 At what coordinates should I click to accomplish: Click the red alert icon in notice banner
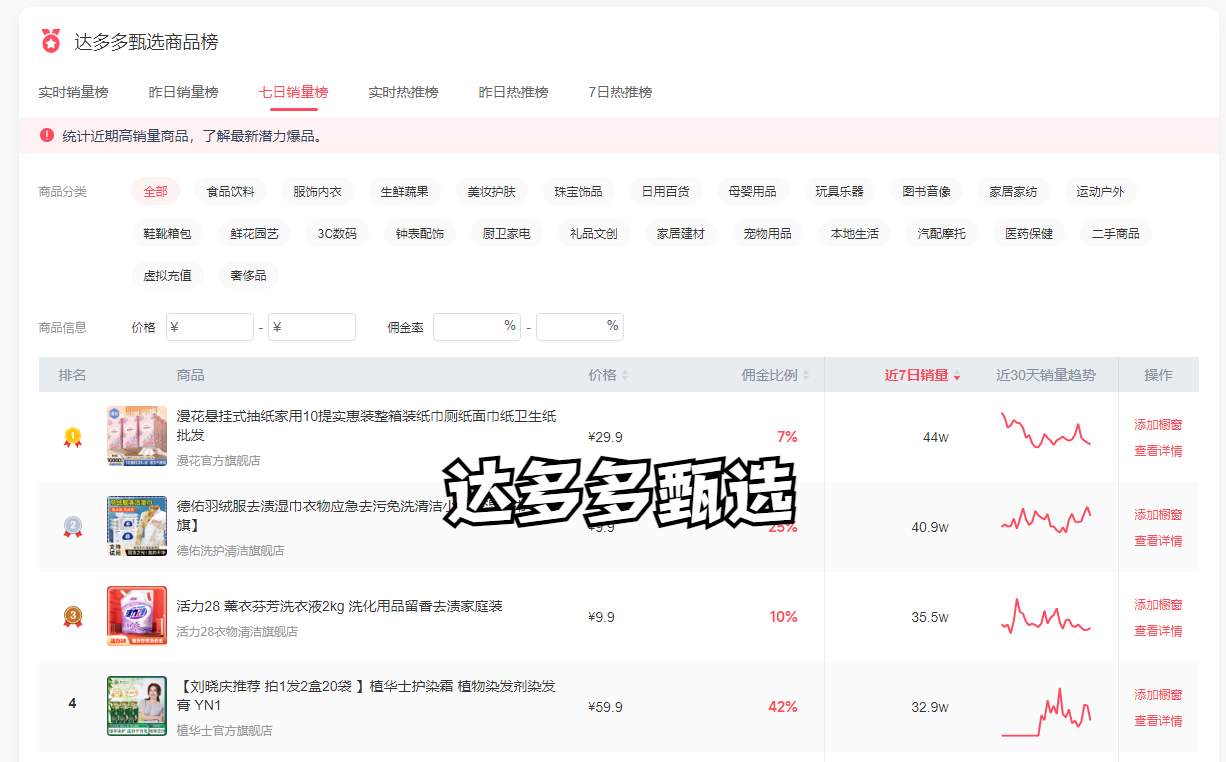point(47,135)
